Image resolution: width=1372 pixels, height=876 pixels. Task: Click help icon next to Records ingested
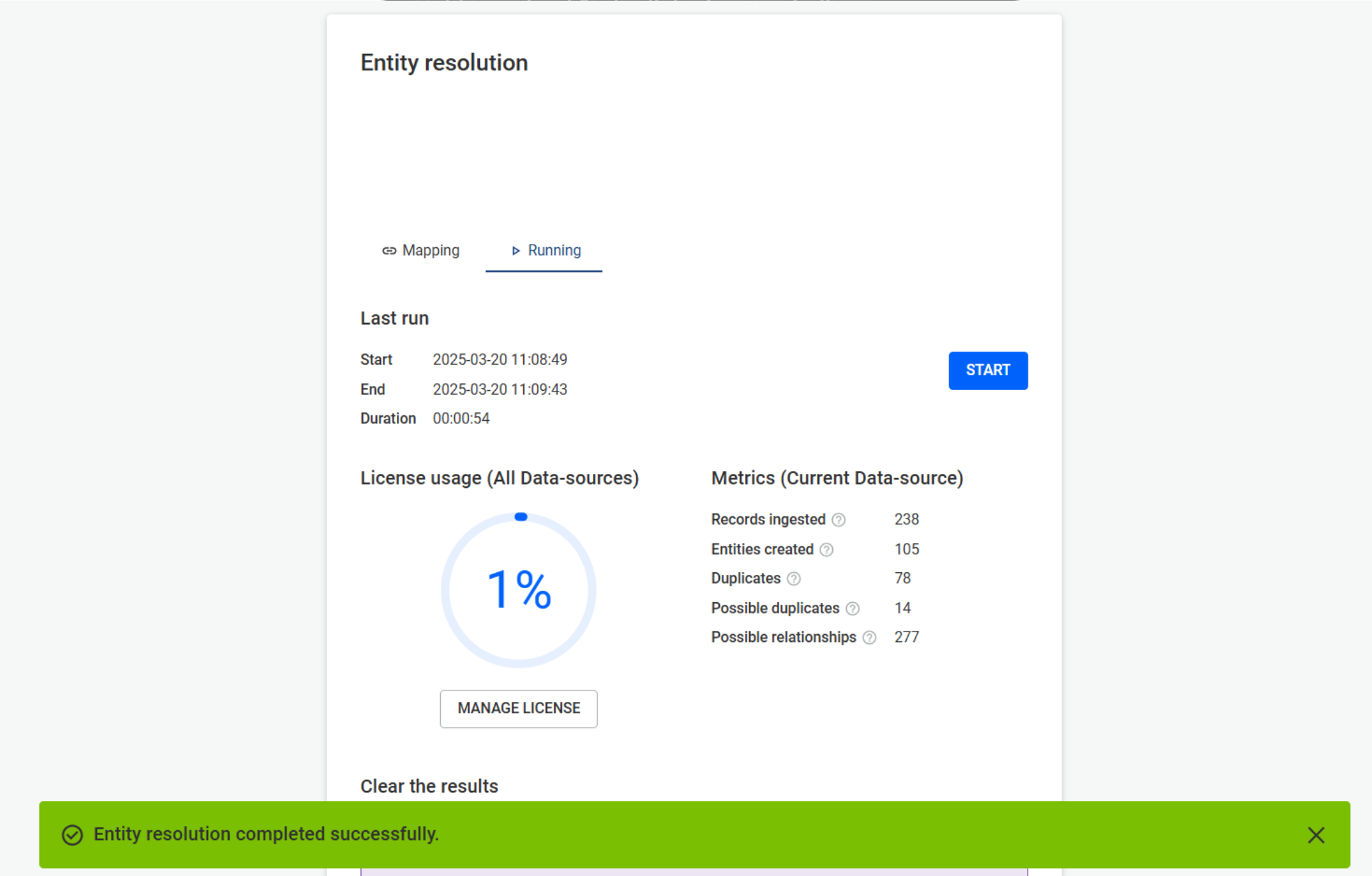click(839, 520)
